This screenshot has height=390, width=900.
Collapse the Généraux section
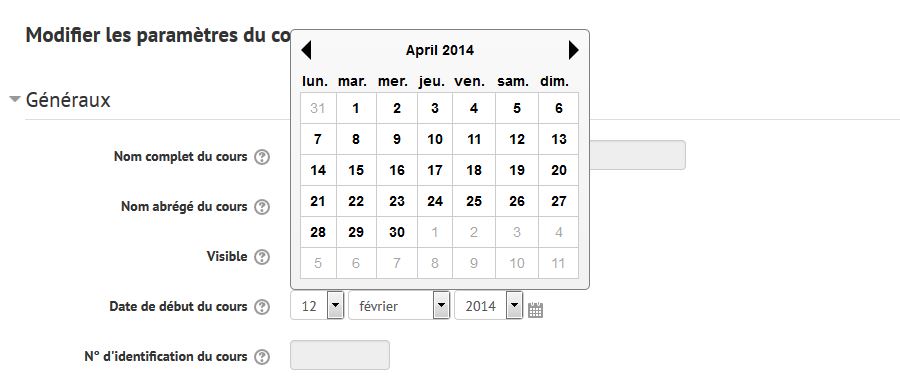pyautogui.click(x=60, y=100)
